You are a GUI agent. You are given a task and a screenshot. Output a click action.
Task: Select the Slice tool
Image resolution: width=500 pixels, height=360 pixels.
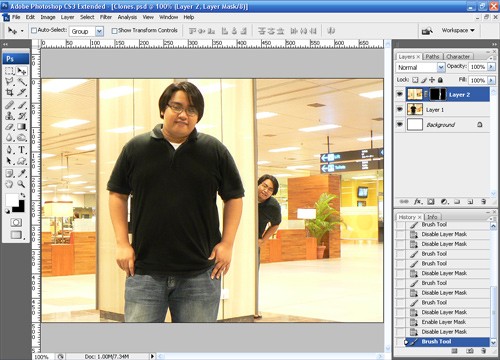(x=22, y=92)
